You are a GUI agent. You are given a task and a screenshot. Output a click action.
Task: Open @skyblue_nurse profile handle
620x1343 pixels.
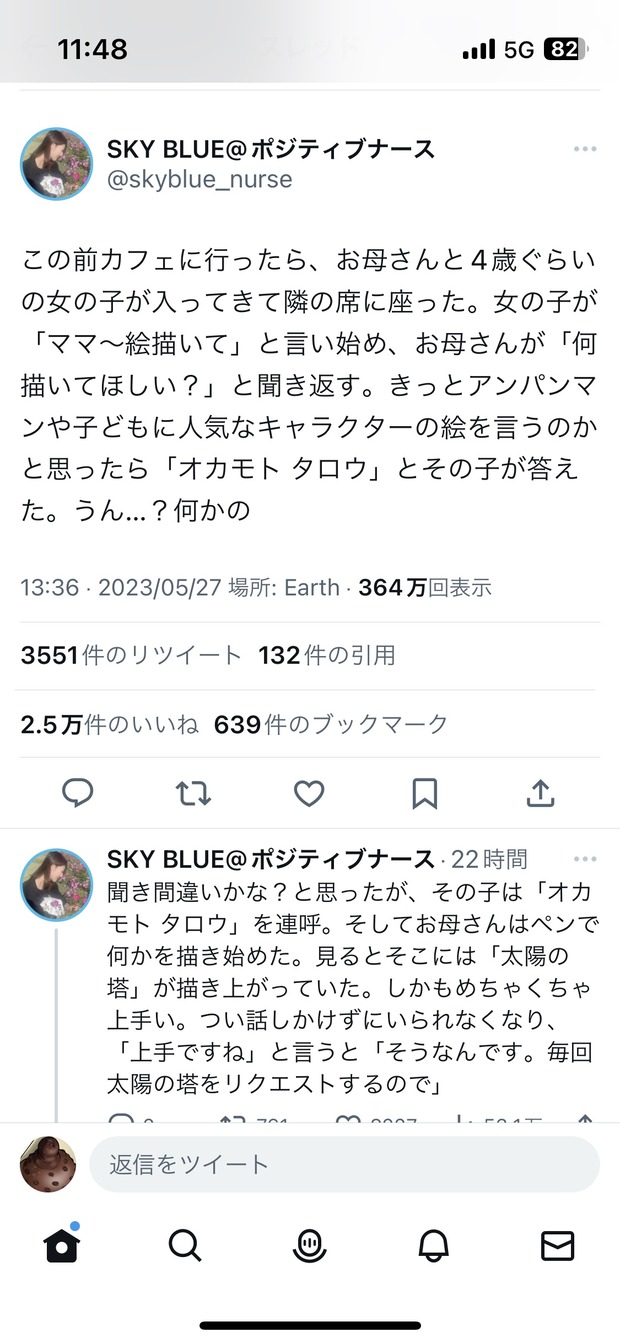pyautogui.click(x=200, y=180)
